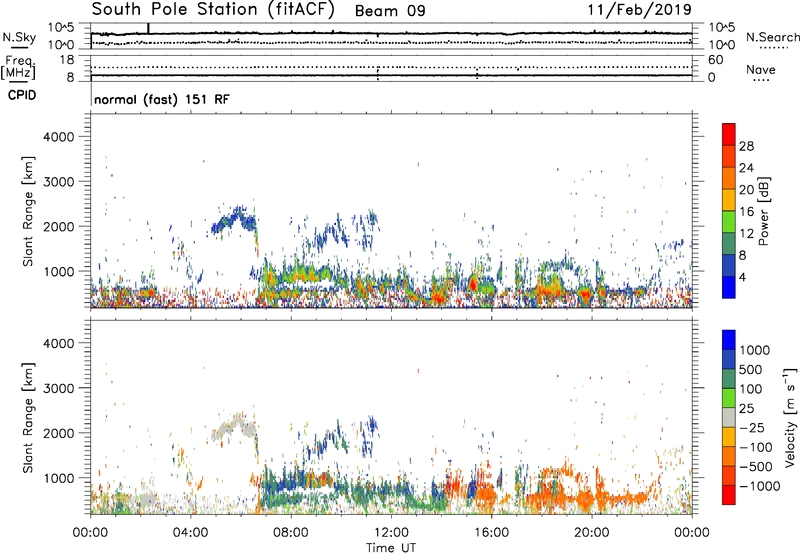Click the "Slant Range [km]" label of velocity panel
Viewport: 800px width, 554px height.
[28, 418]
